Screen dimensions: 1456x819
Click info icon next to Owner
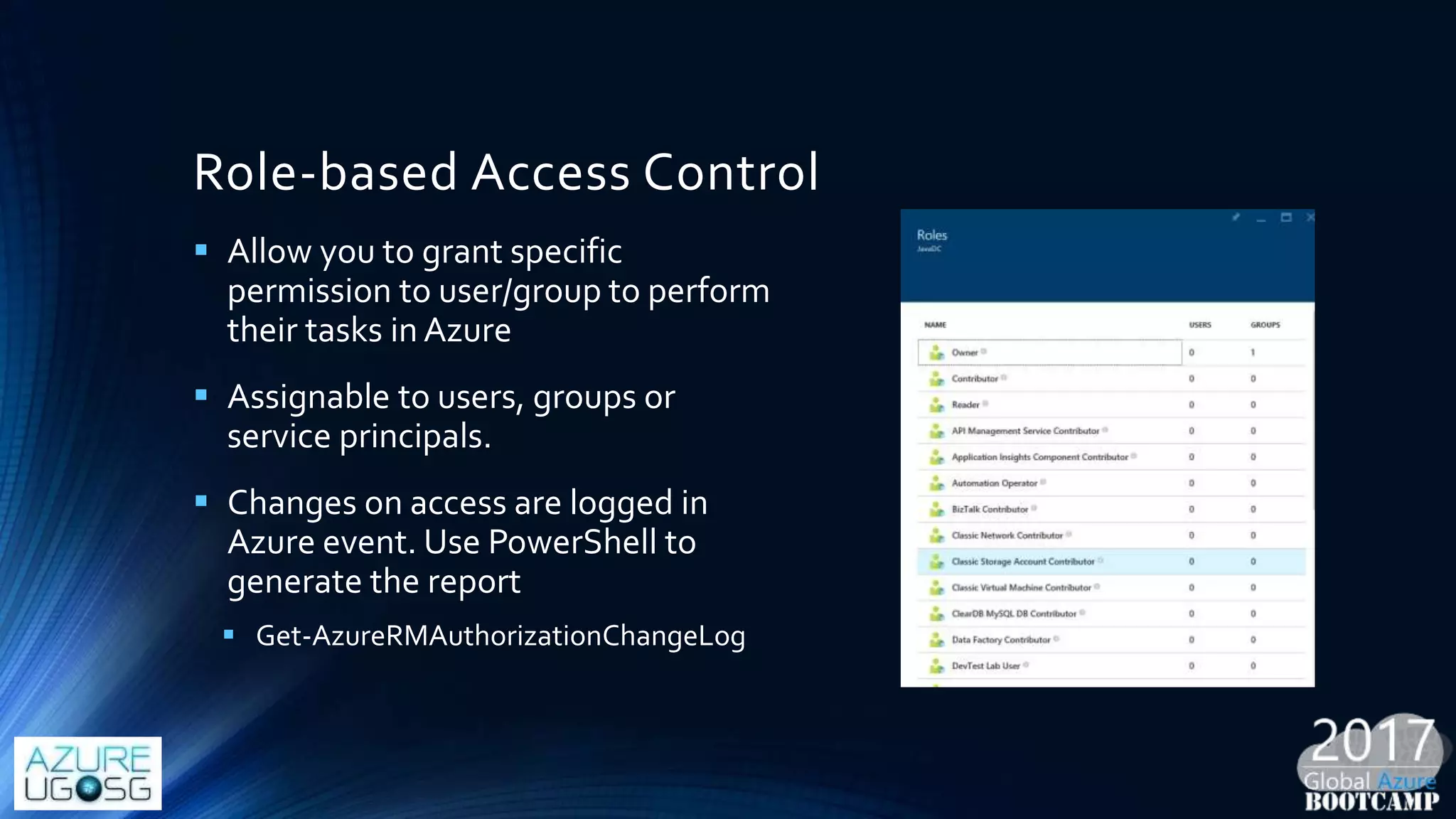click(984, 351)
